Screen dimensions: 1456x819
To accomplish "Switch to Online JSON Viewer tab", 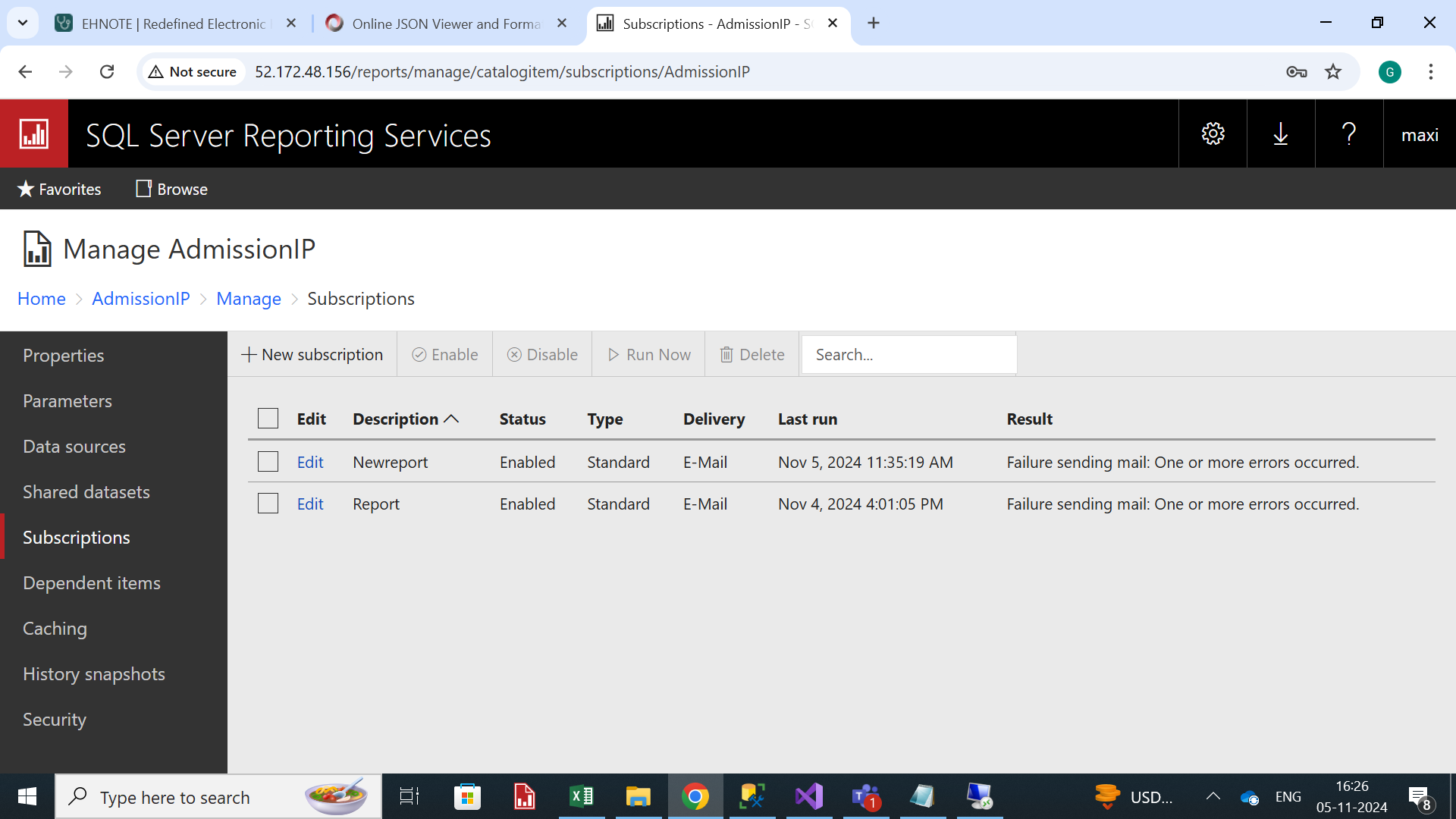I will coord(446,24).
